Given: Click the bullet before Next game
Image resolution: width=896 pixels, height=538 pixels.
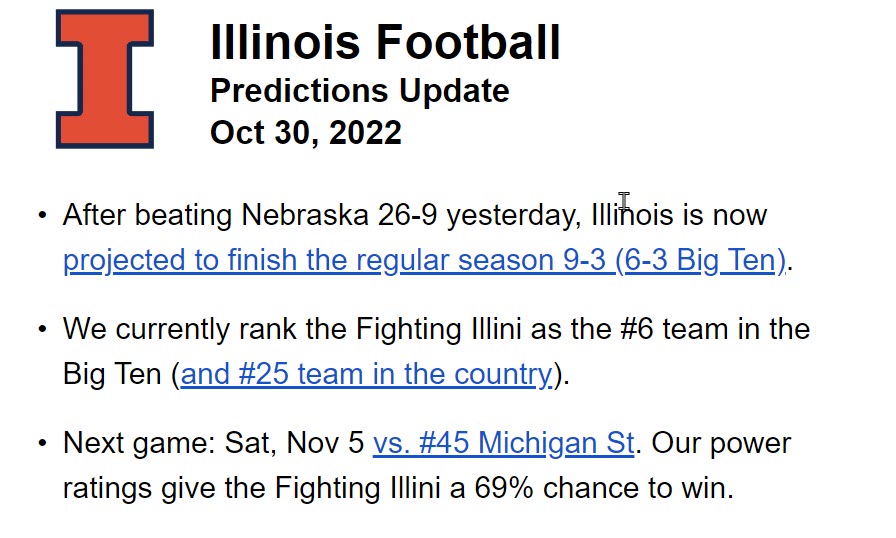Looking at the screenshot, I should click(x=41, y=443).
